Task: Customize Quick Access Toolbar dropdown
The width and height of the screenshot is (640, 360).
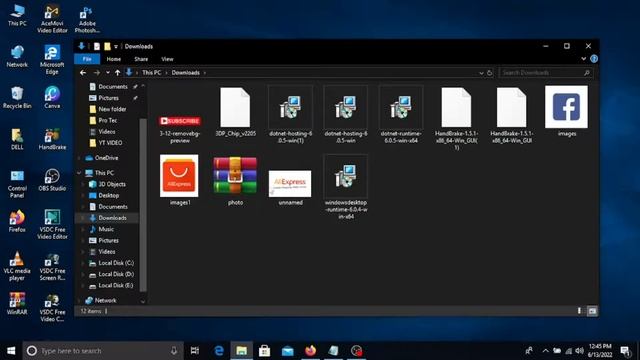Action: coord(116,47)
